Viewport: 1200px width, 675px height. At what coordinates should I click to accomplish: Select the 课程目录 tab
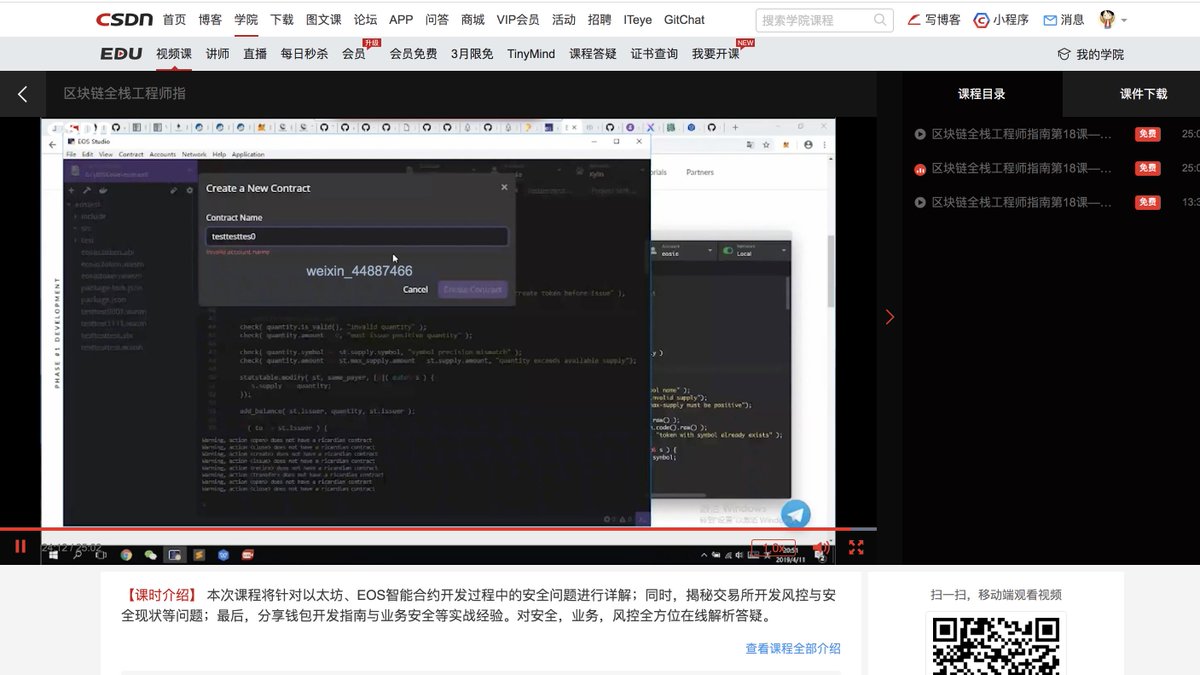click(981, 93)
